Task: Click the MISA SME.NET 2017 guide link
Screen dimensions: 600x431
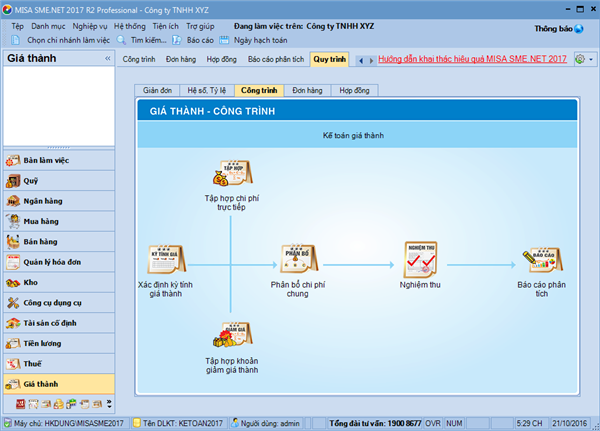Action: pos(472,60)
